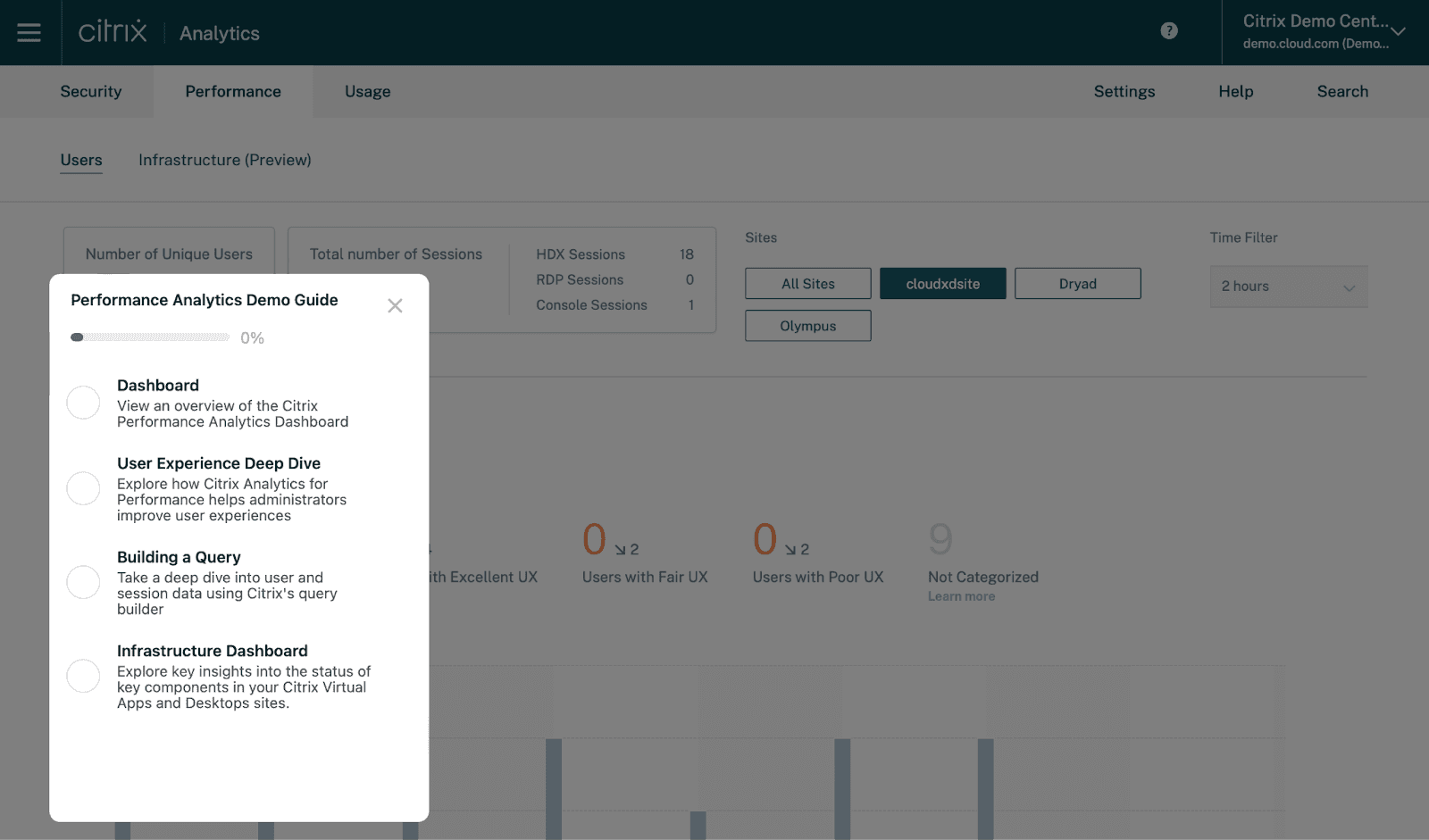Open the User Experience Deep Dive title
1429x840 pixels.
coord(219,463)
